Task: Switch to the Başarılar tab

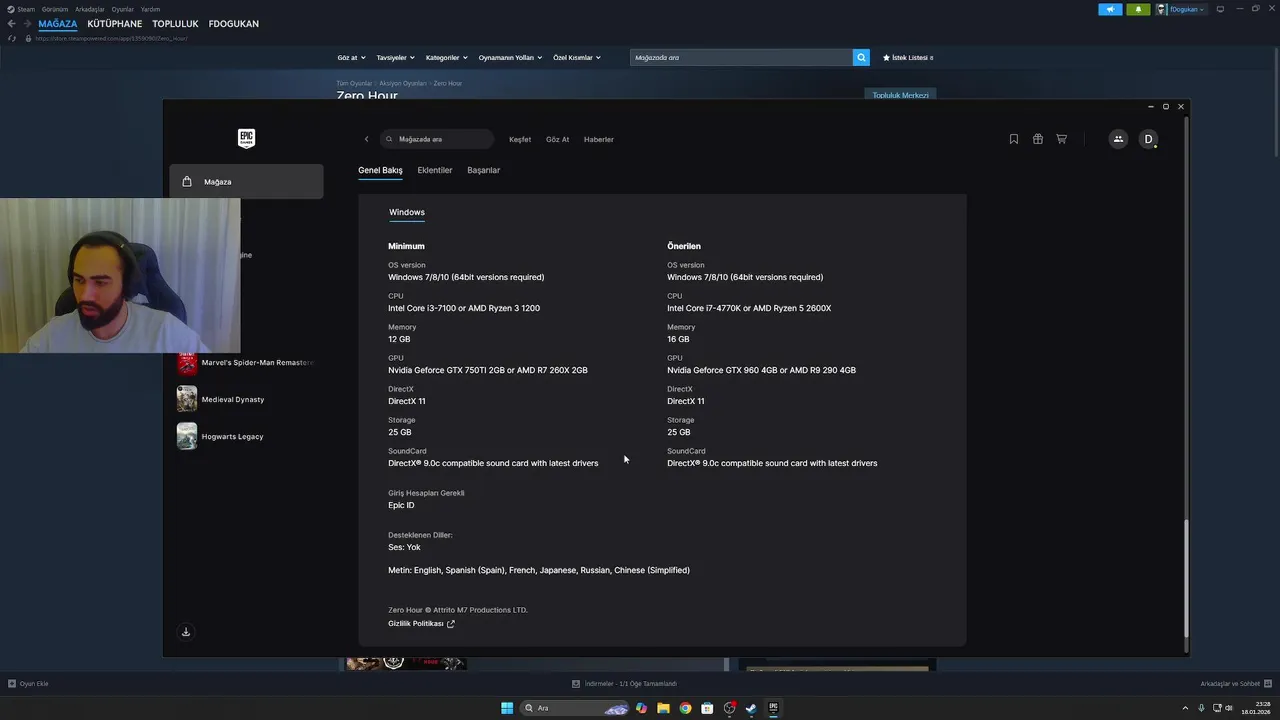Action: tap(484, 170)
